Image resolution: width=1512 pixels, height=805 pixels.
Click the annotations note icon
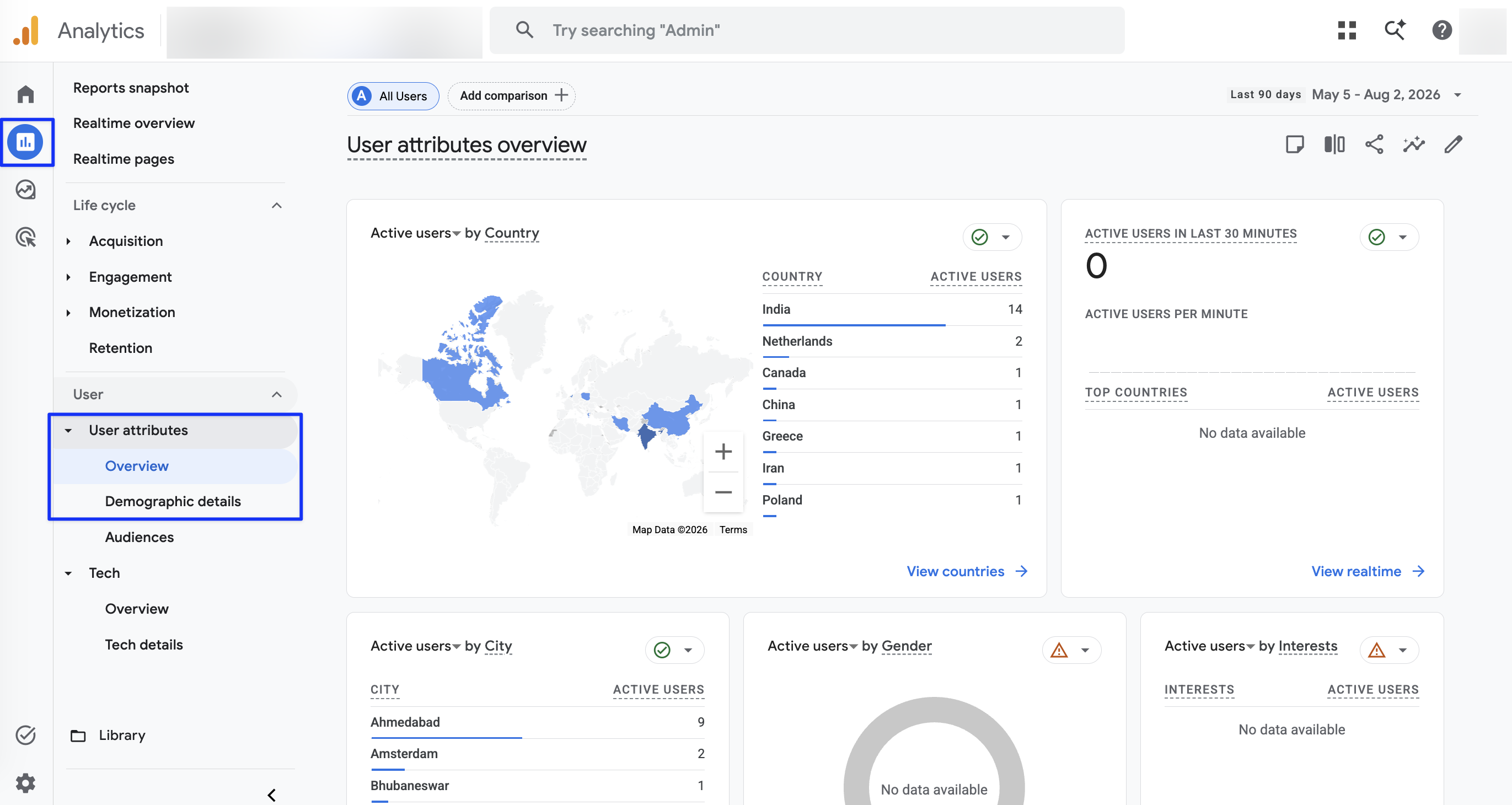[x=1294, y=144]
